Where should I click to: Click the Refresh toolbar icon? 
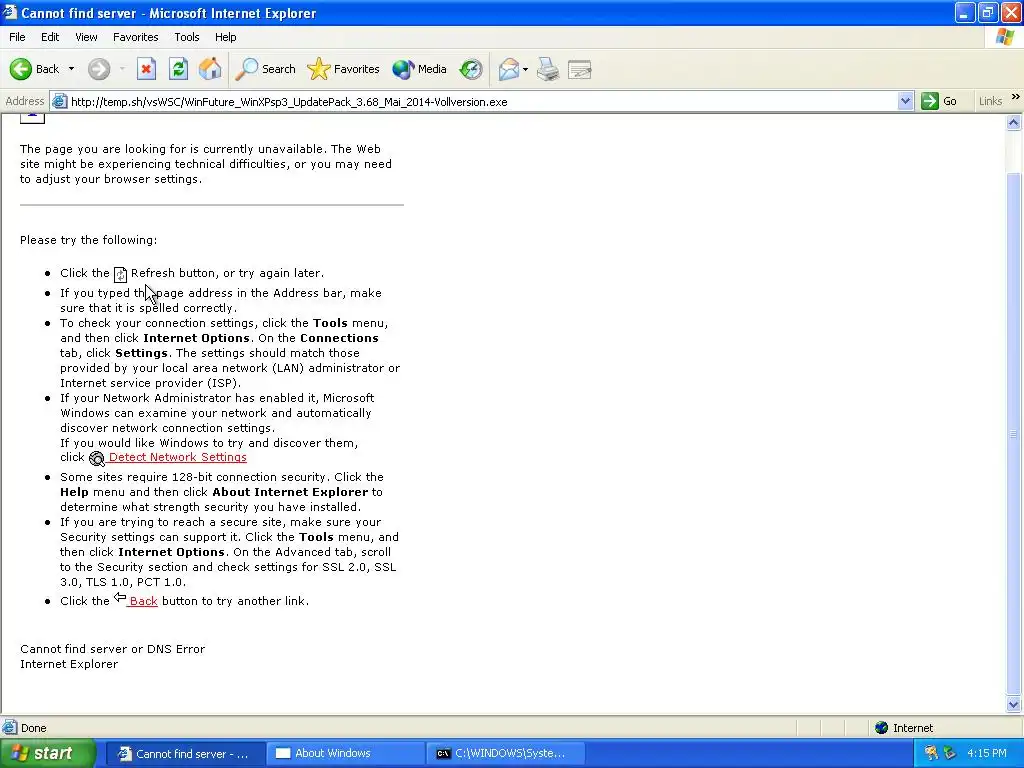178,69
